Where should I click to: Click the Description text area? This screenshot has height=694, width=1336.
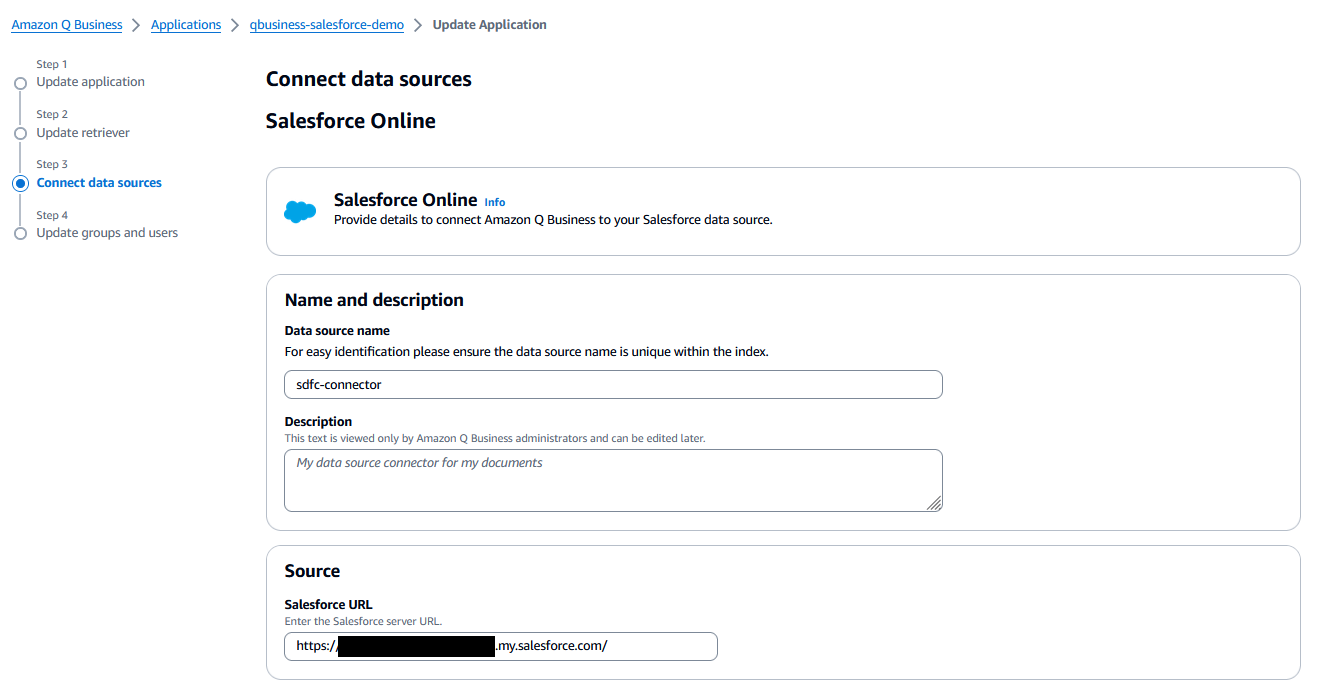tap(613, 480)
